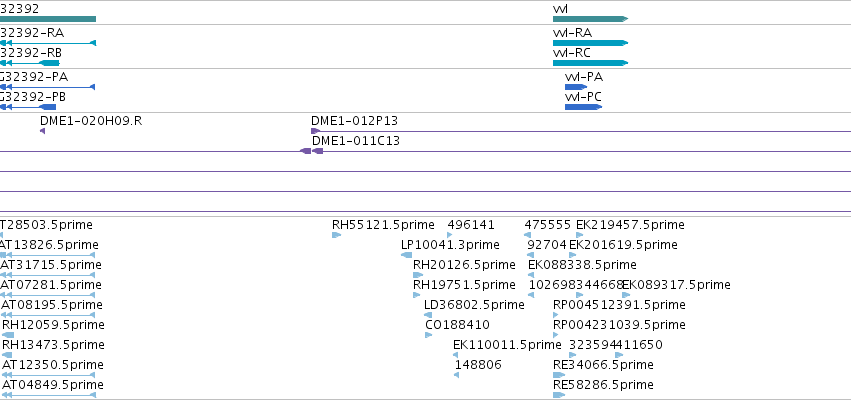Click the EK110011.5prime label
Screen dimensions: 851x400
click(507, 345)
